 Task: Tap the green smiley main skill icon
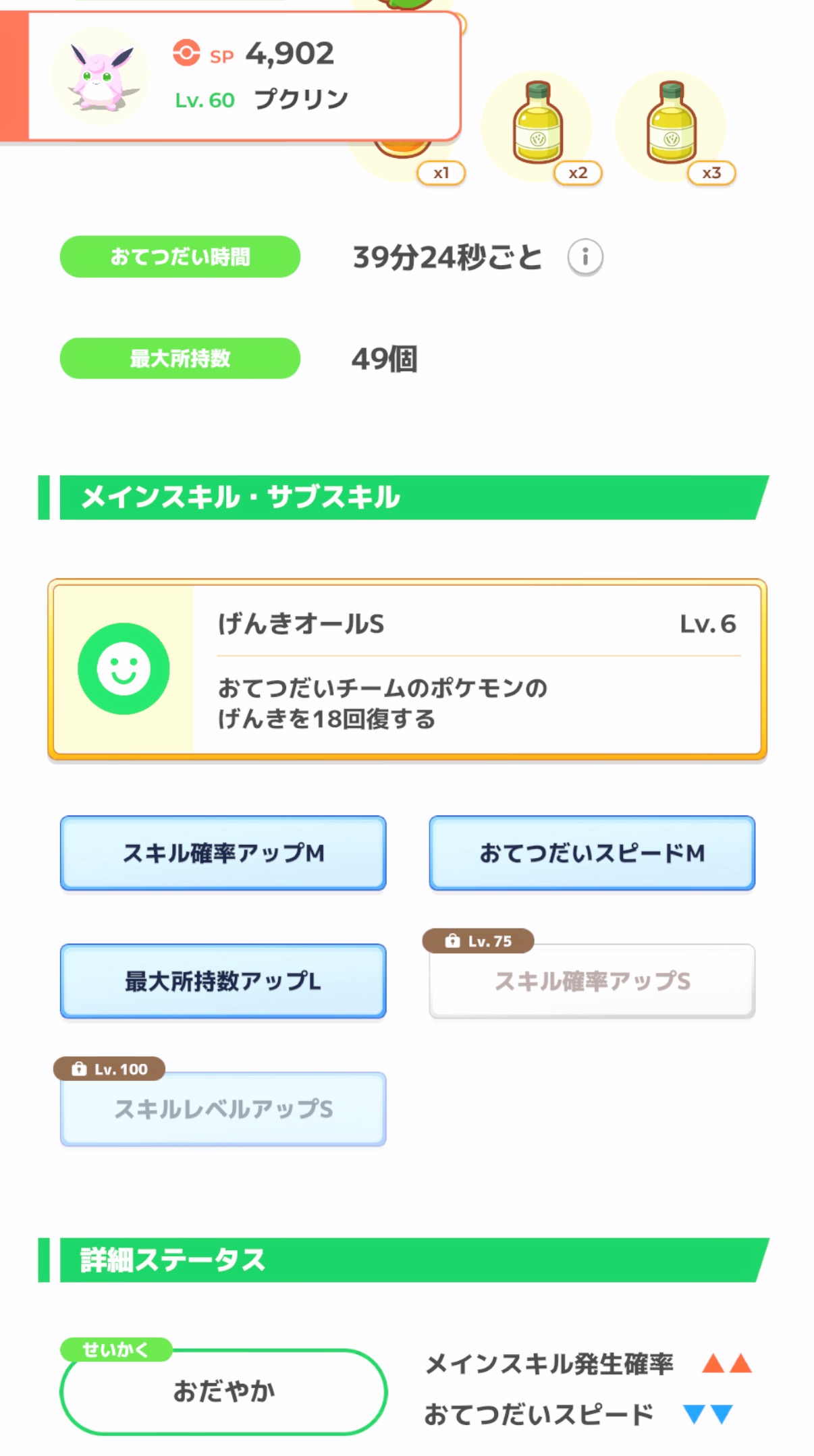[124, 669]
